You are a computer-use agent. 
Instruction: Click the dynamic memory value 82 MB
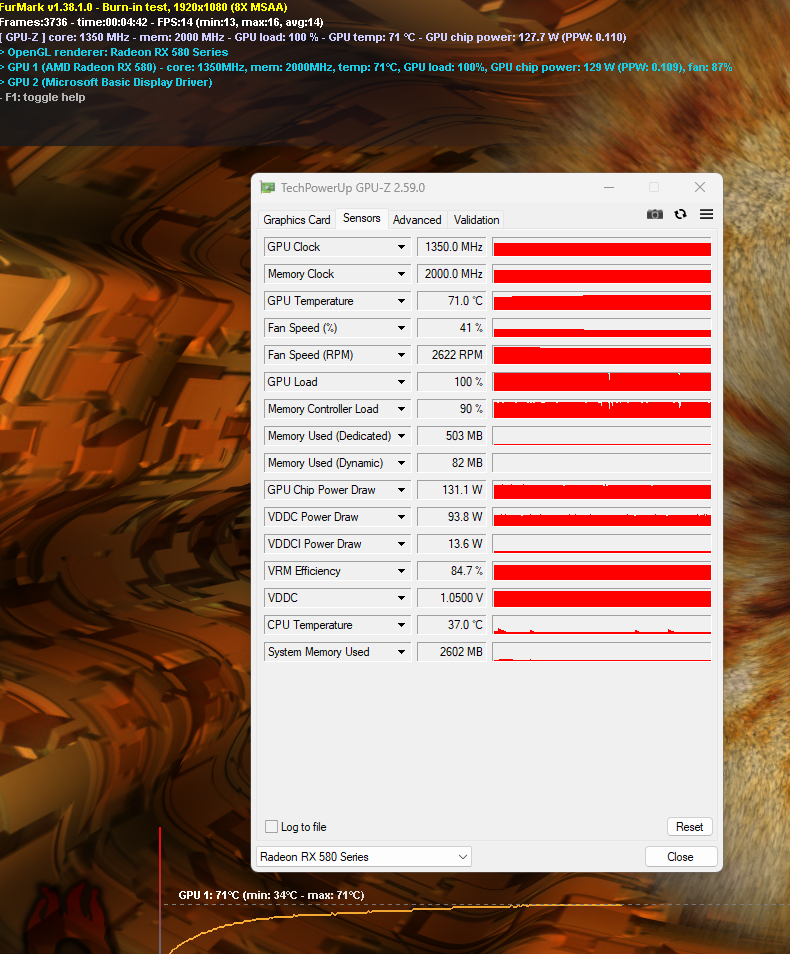point(452,462)
